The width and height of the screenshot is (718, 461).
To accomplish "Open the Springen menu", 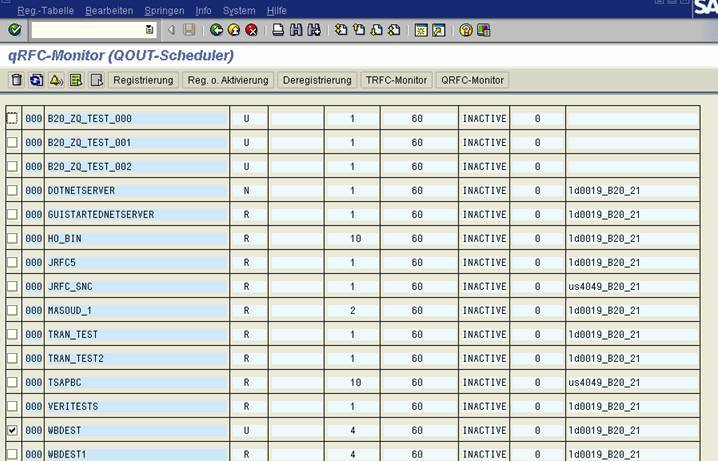I will [163, 10].
